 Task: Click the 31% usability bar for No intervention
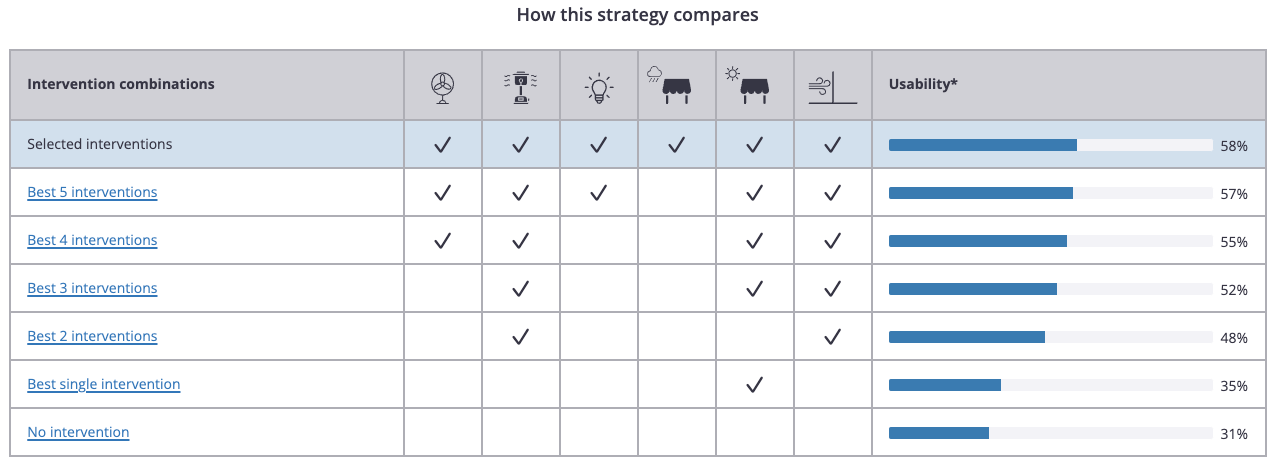pyautogui.click(x=1051, y=433)
